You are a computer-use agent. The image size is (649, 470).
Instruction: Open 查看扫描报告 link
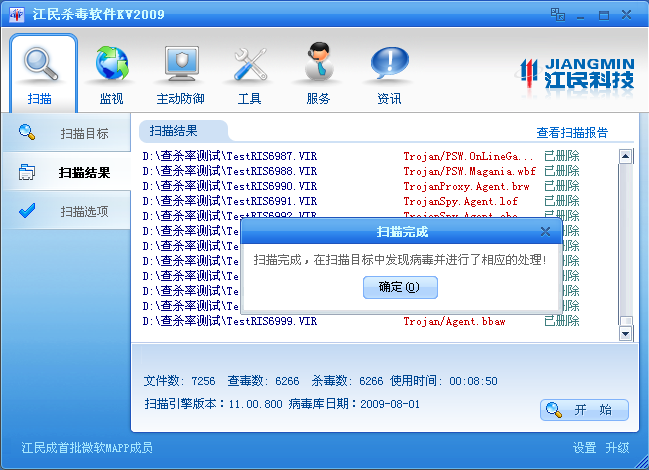pos(572,133)
